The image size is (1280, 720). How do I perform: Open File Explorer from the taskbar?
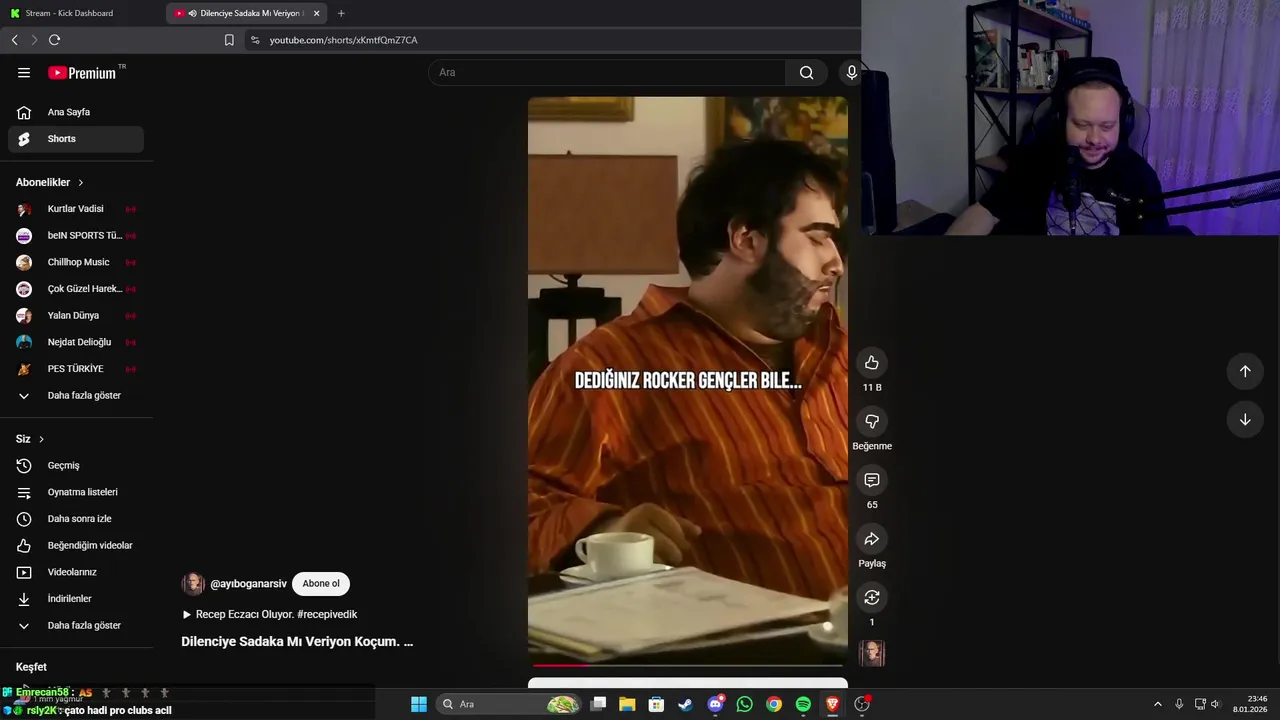(627, 704)
